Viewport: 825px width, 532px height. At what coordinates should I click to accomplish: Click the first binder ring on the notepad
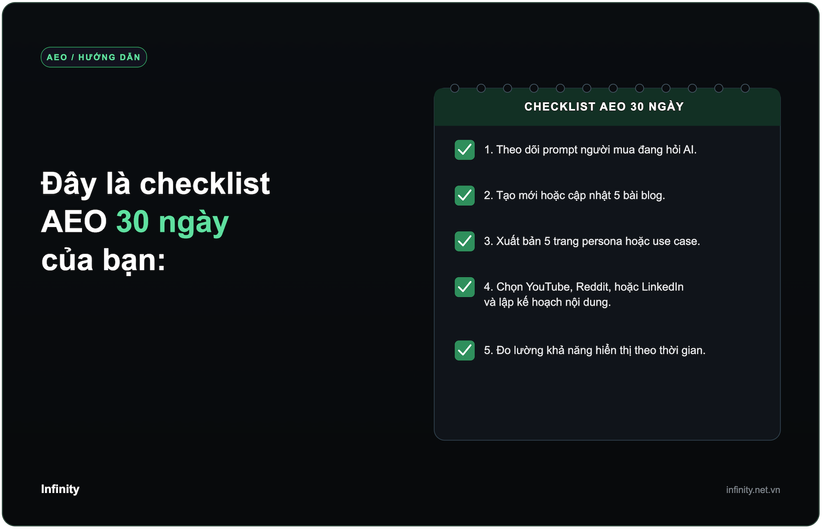point(455,88)
